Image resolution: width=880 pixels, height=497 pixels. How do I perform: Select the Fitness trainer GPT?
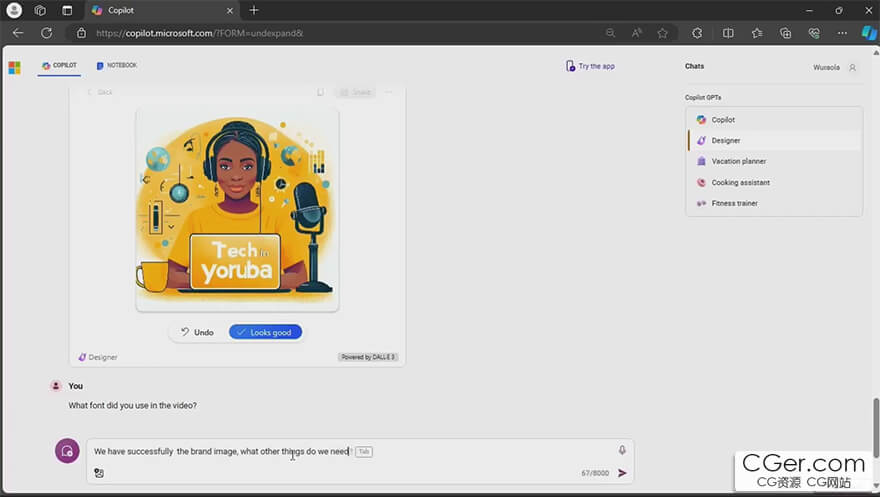774,203
